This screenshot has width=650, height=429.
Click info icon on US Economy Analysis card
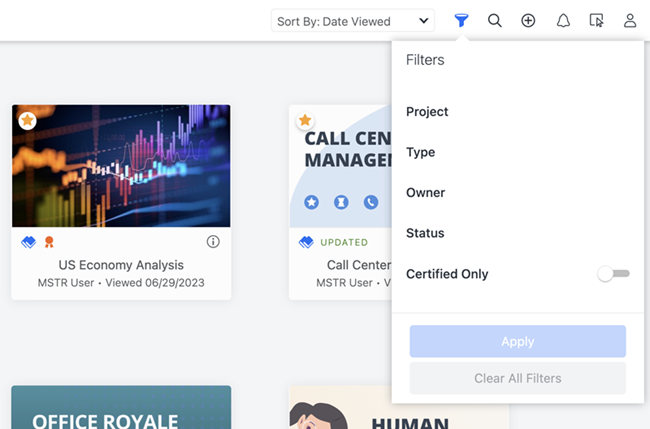[x=213, y=242]
